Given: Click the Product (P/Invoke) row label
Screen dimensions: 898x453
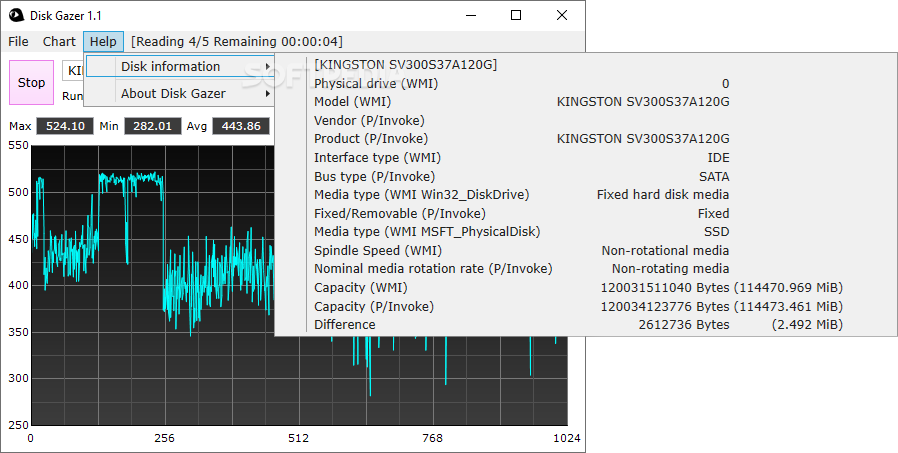Looking at the screenshot, I should 371,139.
